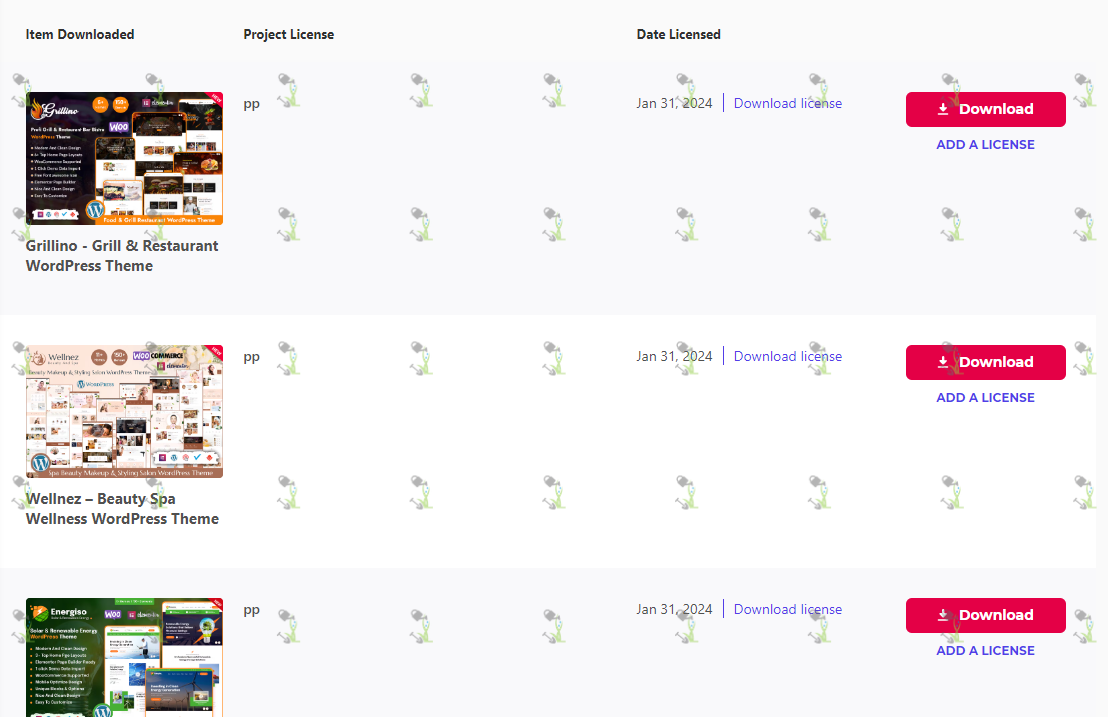Select ADD A LICENSE under Energiso

pyautogui.click(x=985, y=651)
